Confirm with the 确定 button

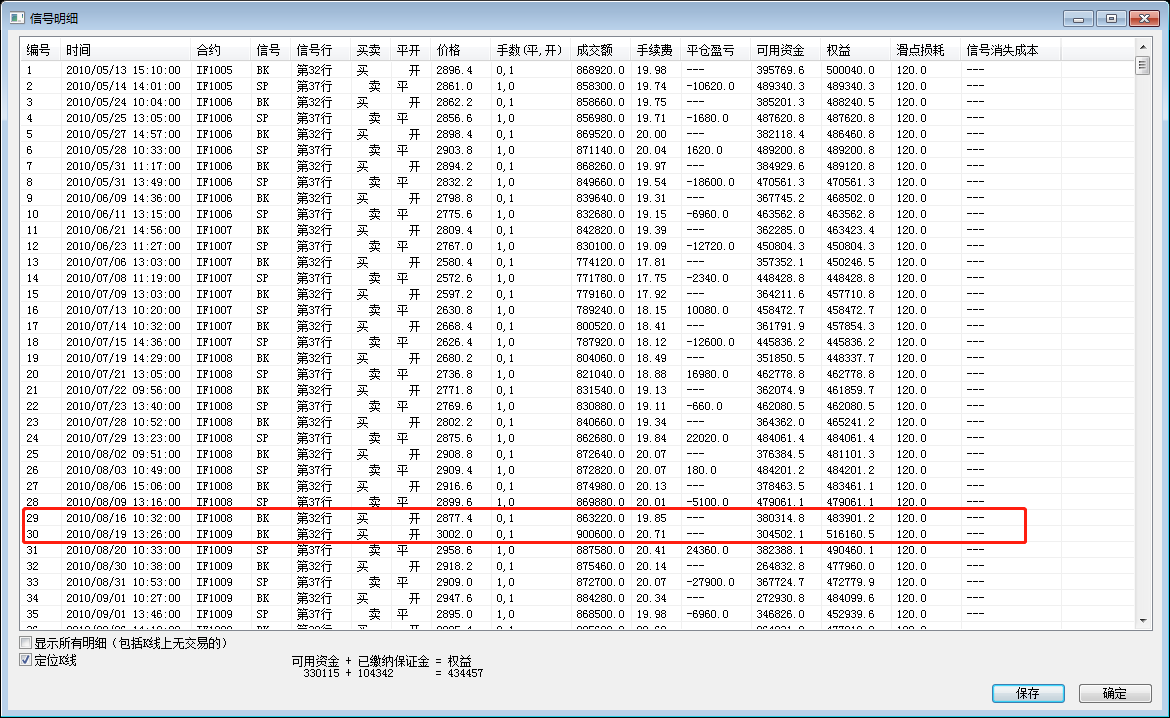(x=1114, y=693)
